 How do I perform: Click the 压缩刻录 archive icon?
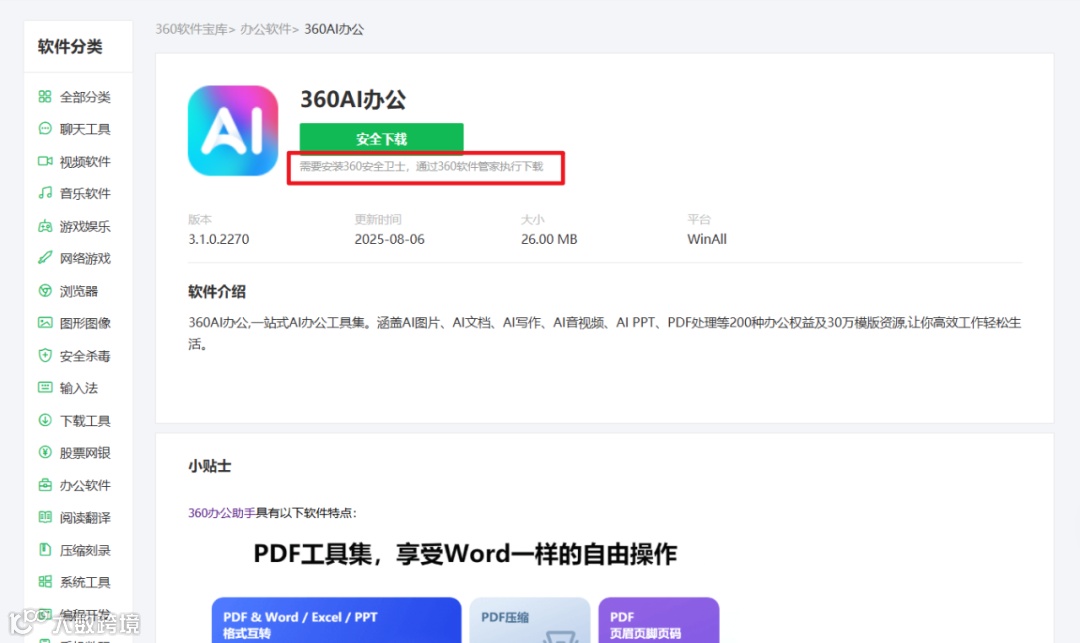pos(45,549)
